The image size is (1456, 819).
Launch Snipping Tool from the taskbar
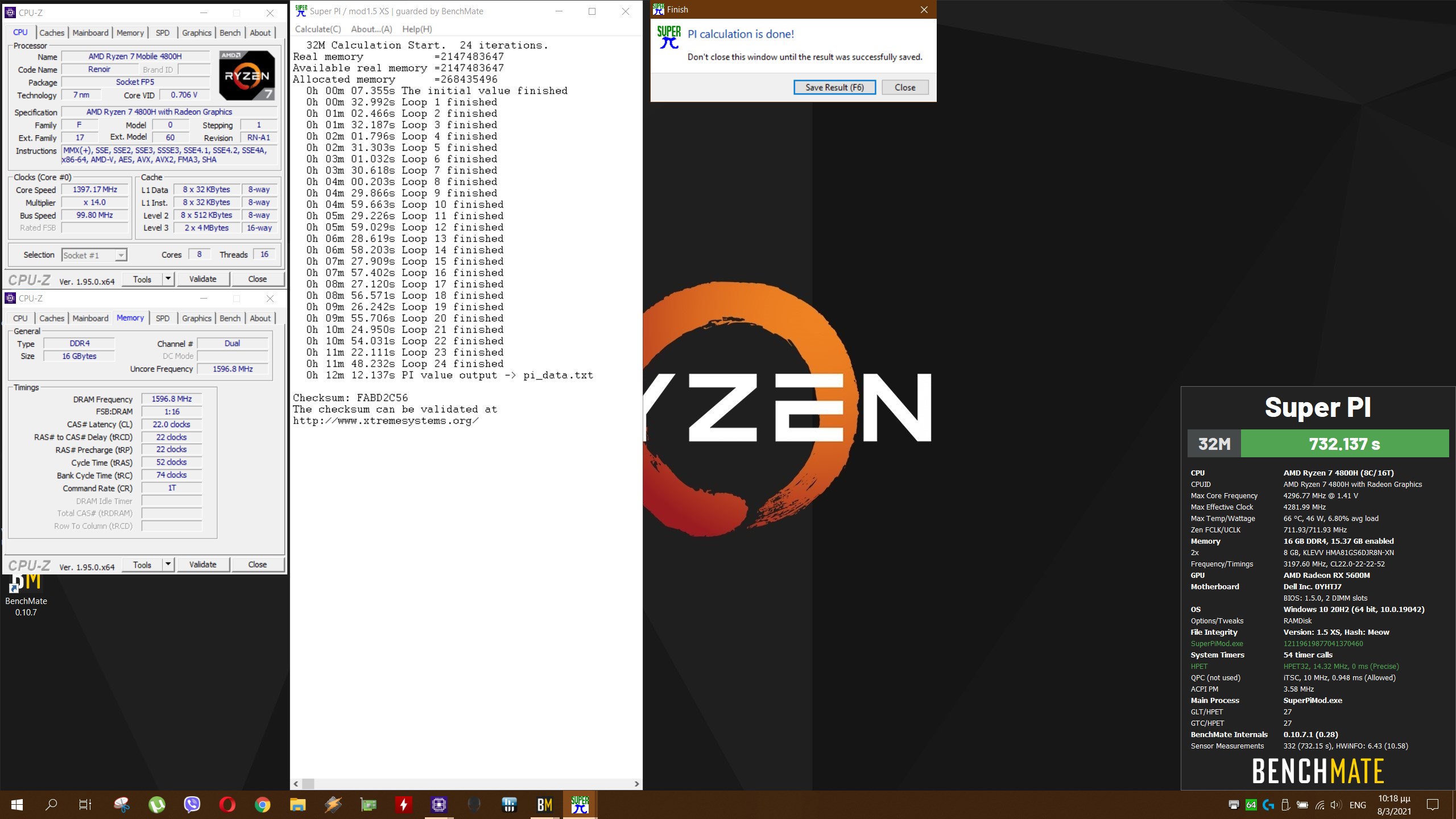121,805
